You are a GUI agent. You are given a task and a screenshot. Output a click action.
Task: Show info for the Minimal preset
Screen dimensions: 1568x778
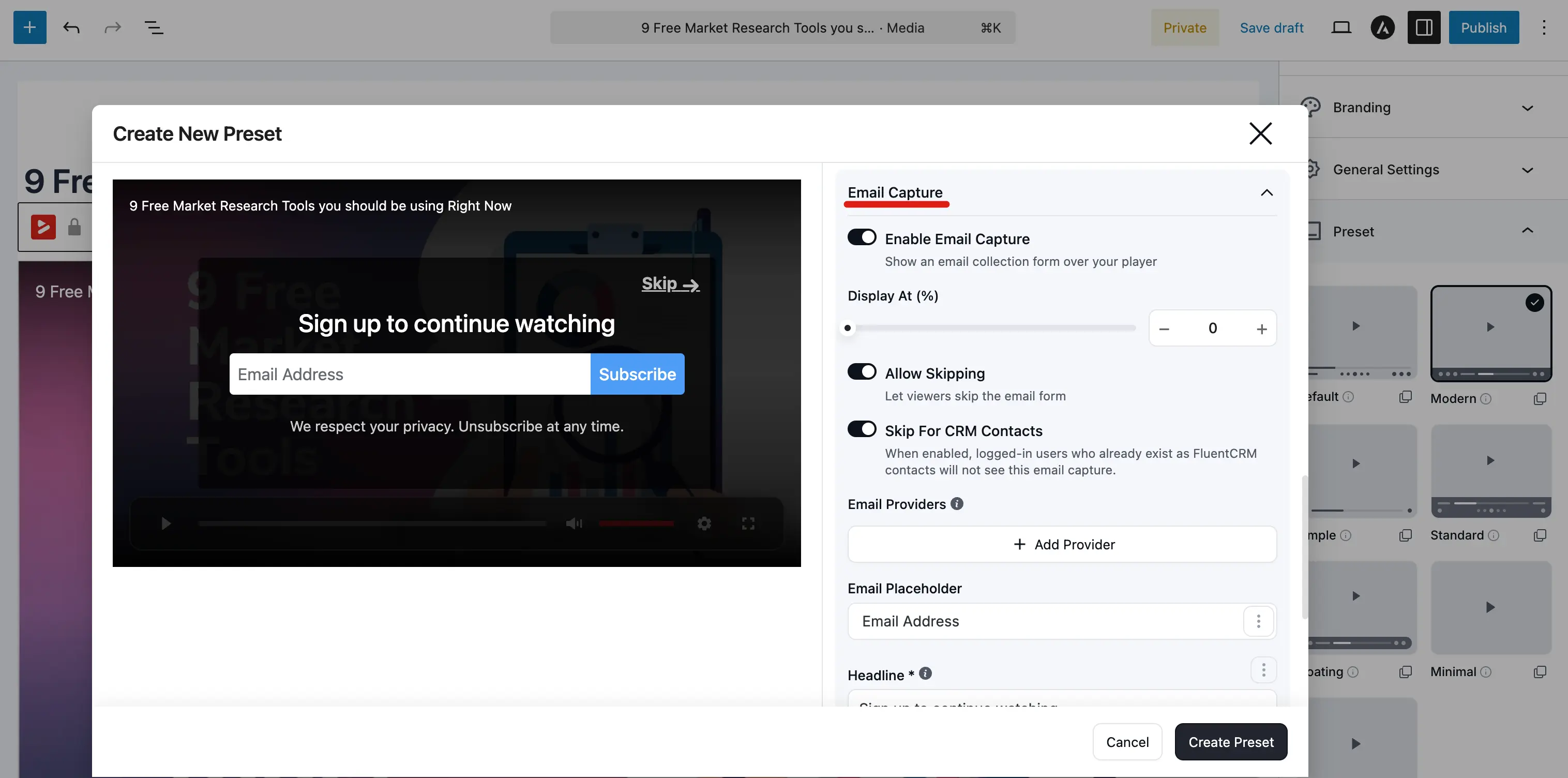click(x=1486, y=672)
